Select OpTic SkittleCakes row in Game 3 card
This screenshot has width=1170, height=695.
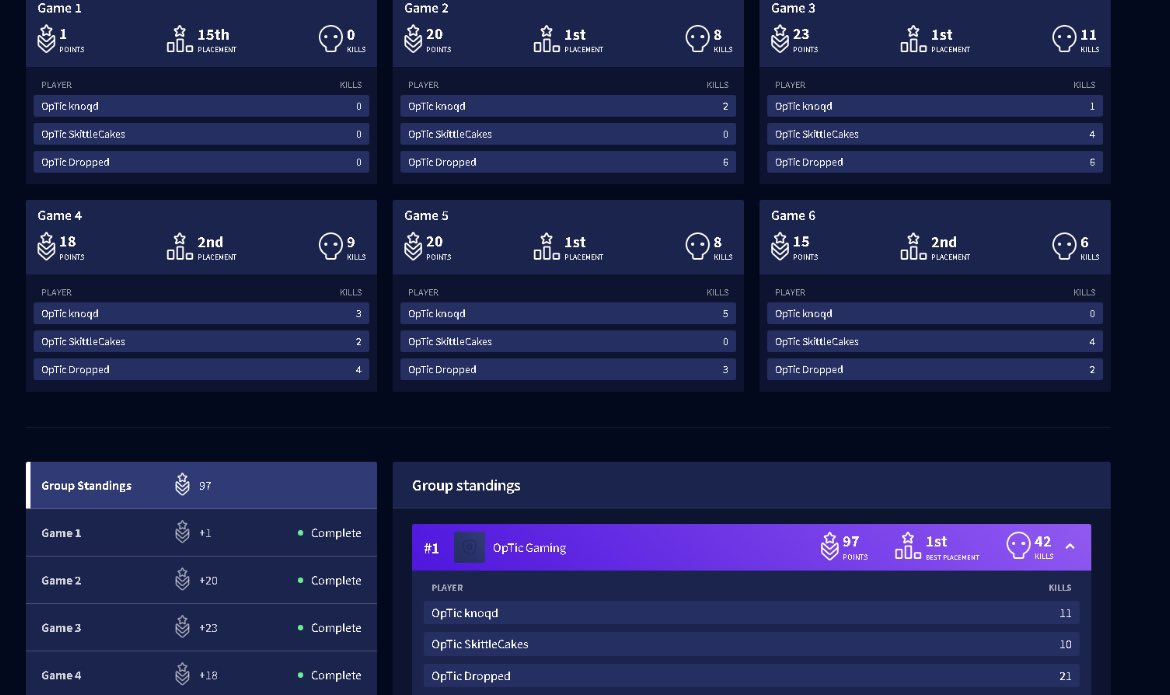click(935, 134)
